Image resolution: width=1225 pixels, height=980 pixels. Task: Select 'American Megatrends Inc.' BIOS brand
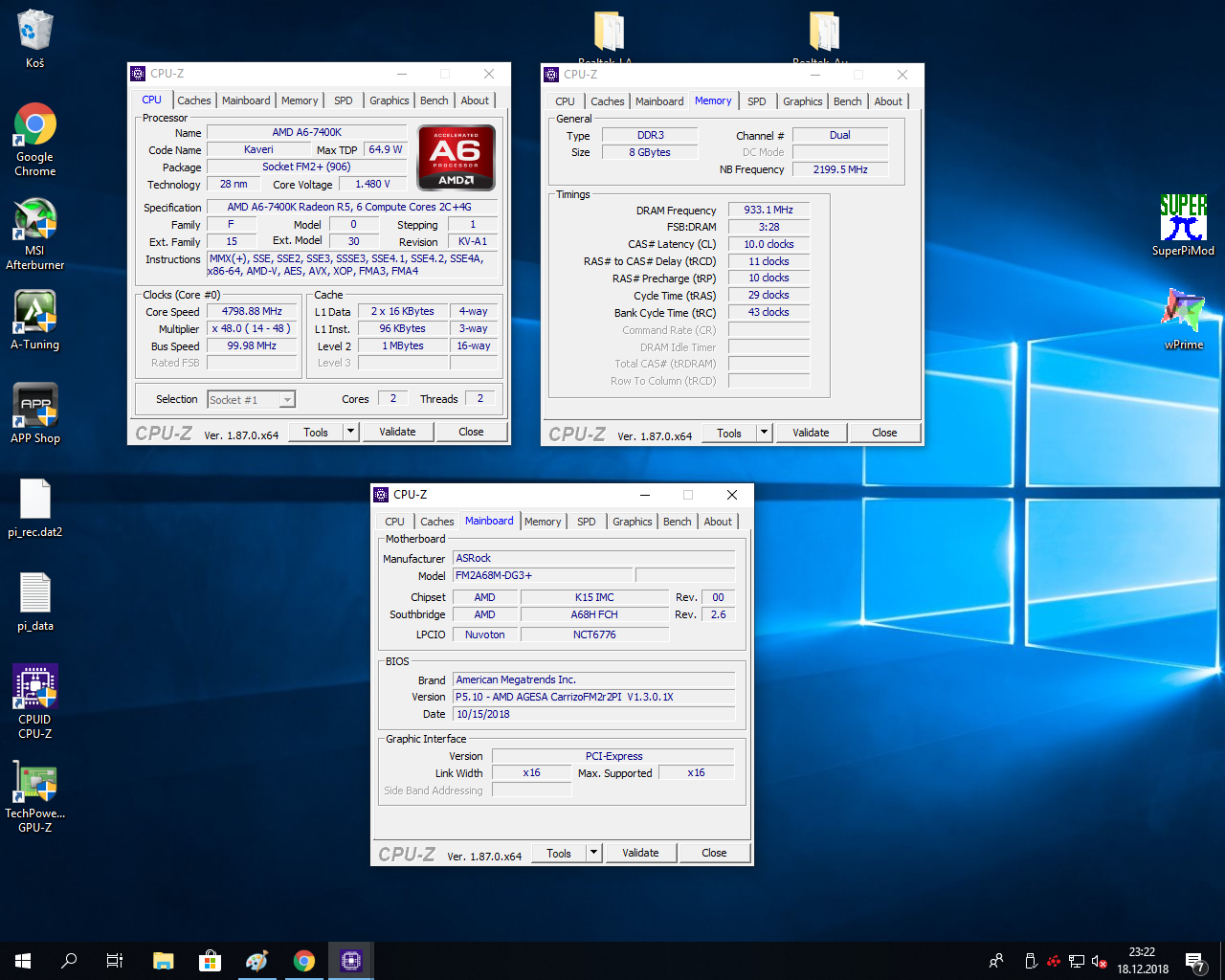click(x=593, y=679)
